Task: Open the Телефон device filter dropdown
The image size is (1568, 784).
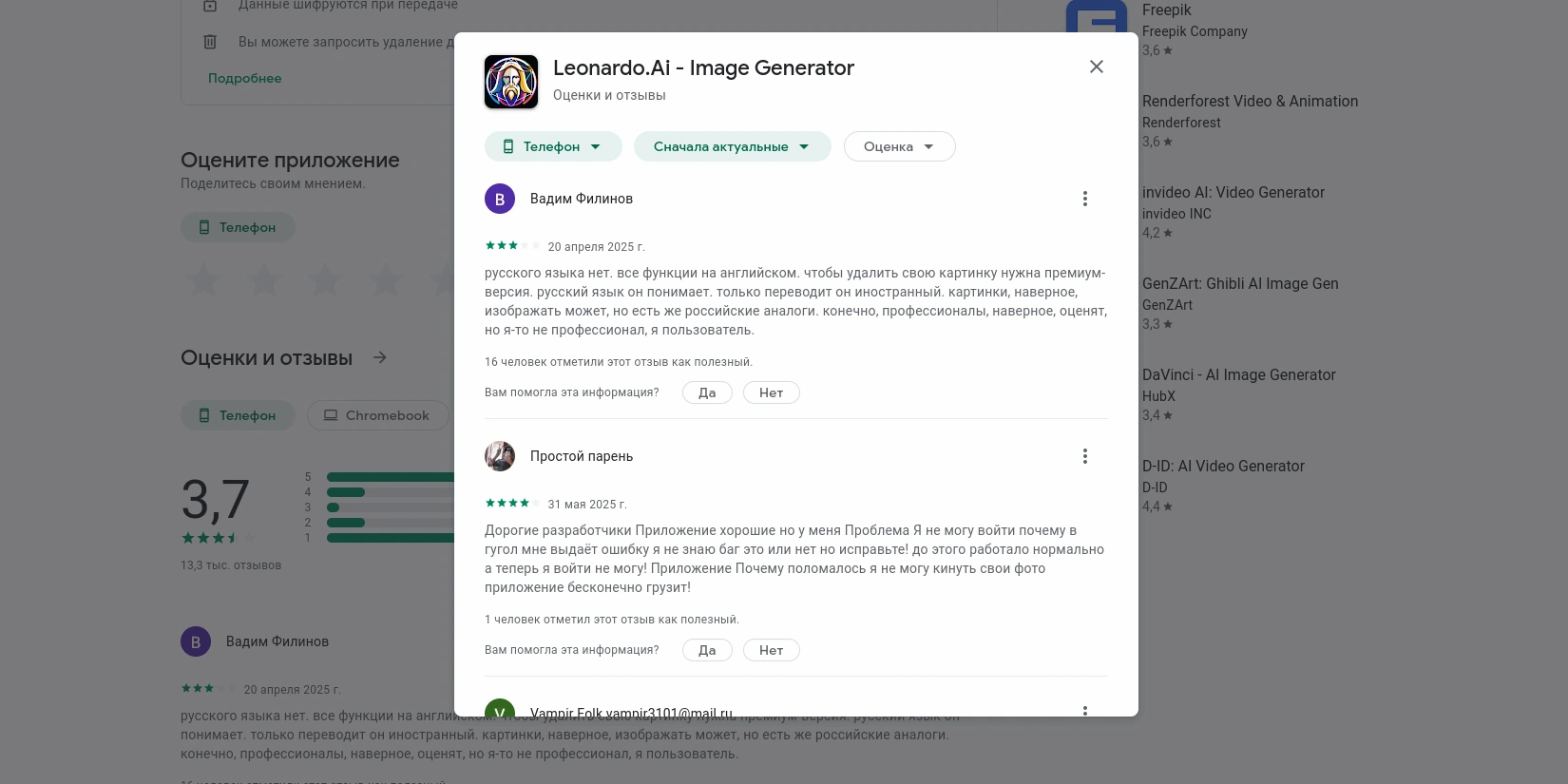Action: [553, 146]
